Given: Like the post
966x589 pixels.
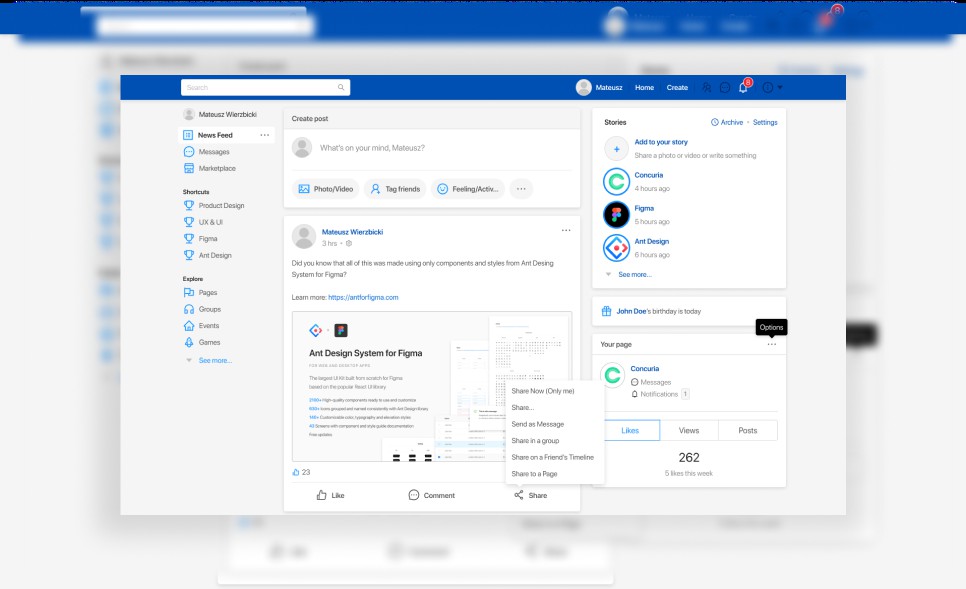Looking at the screenshot, I should [x=330, y=495].
